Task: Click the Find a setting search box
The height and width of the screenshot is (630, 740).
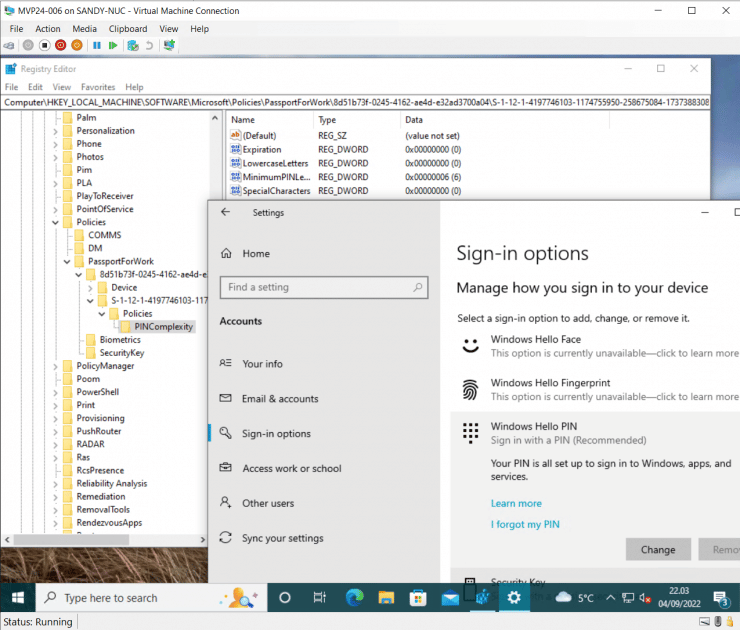Action: tap(324, 287)
